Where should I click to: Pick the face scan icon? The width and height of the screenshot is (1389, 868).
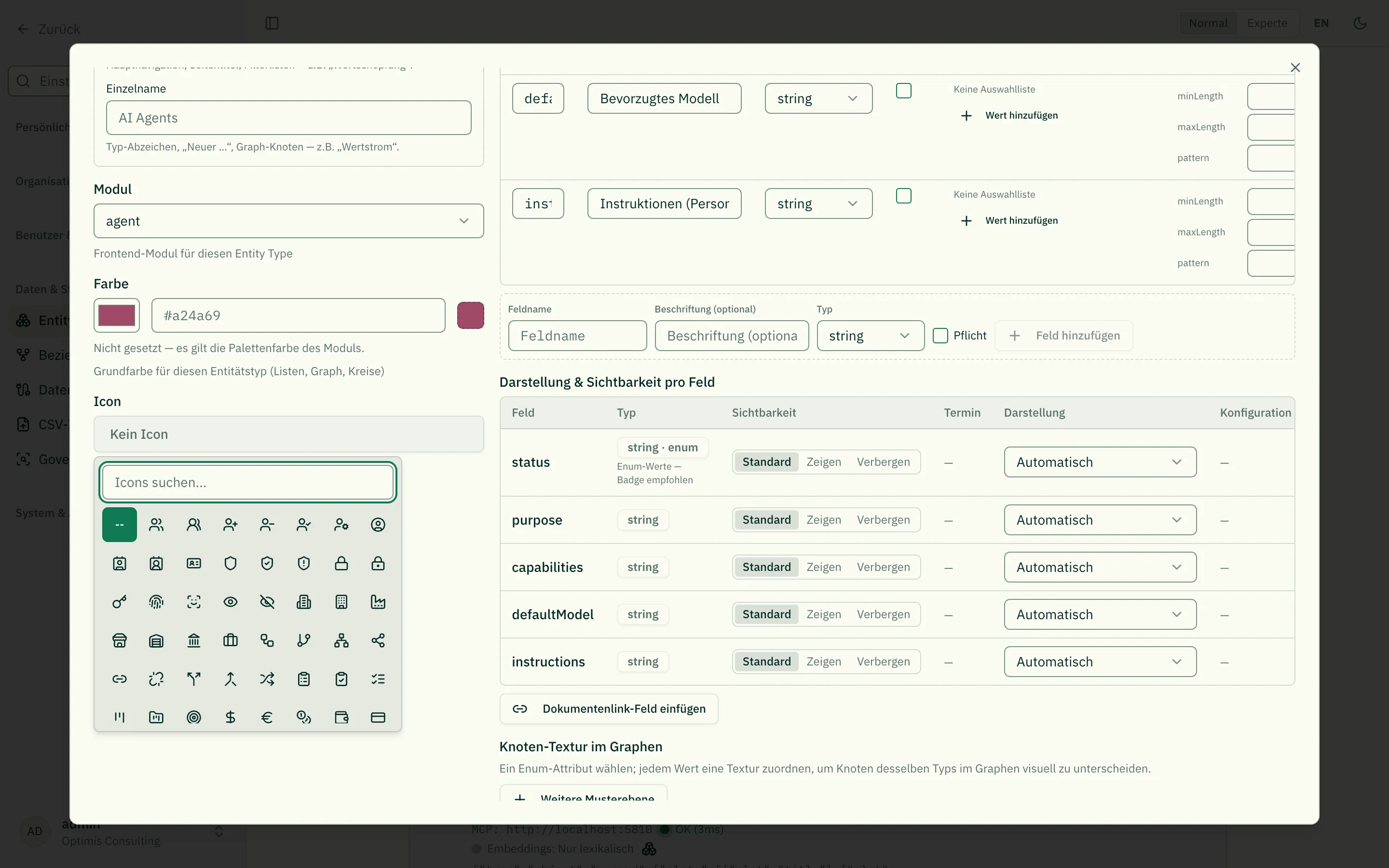click(x=193, y=602)
